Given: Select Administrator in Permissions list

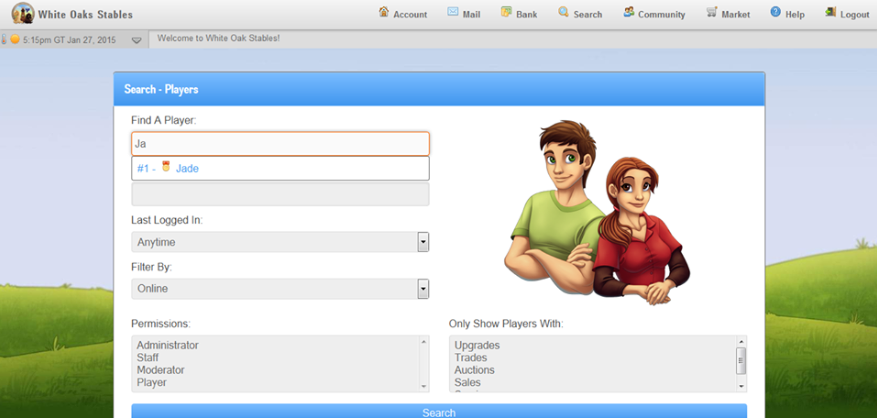Looking at the screenshot, I should coord(168,345).
